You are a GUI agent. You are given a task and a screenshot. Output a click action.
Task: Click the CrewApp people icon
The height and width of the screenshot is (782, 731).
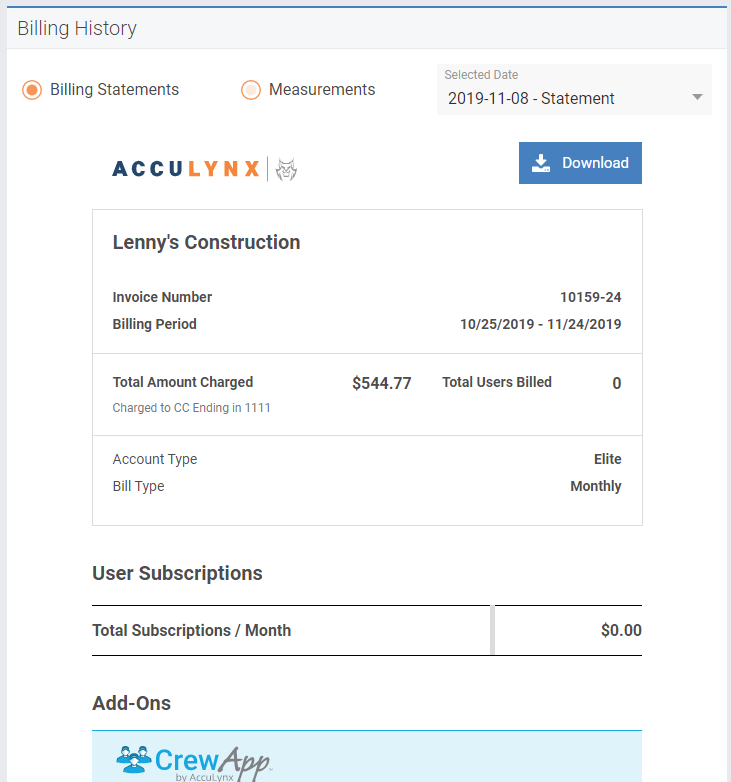click(x=134, y=759)
